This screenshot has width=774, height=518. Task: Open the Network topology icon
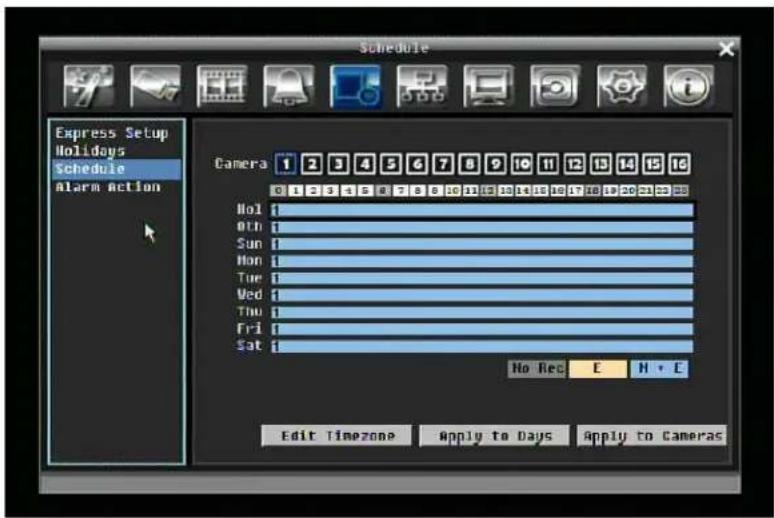[x=422, y=86]
